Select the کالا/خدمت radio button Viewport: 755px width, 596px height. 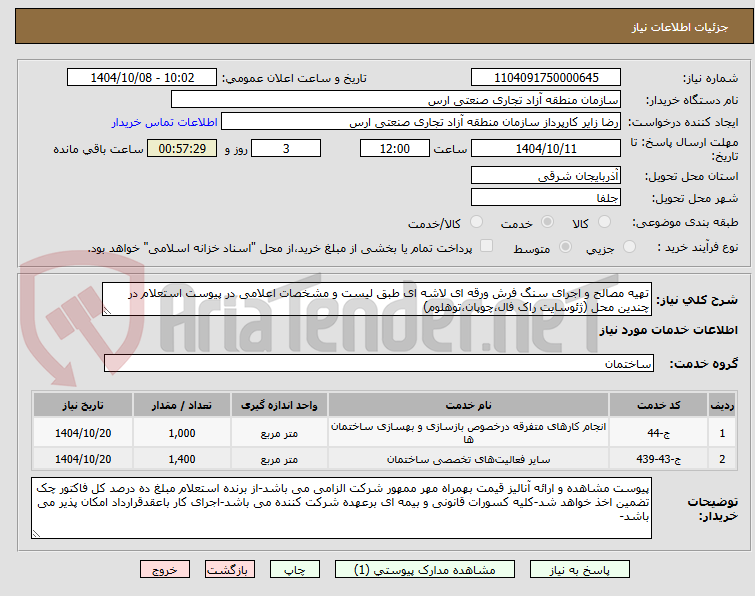coord(476,222)
